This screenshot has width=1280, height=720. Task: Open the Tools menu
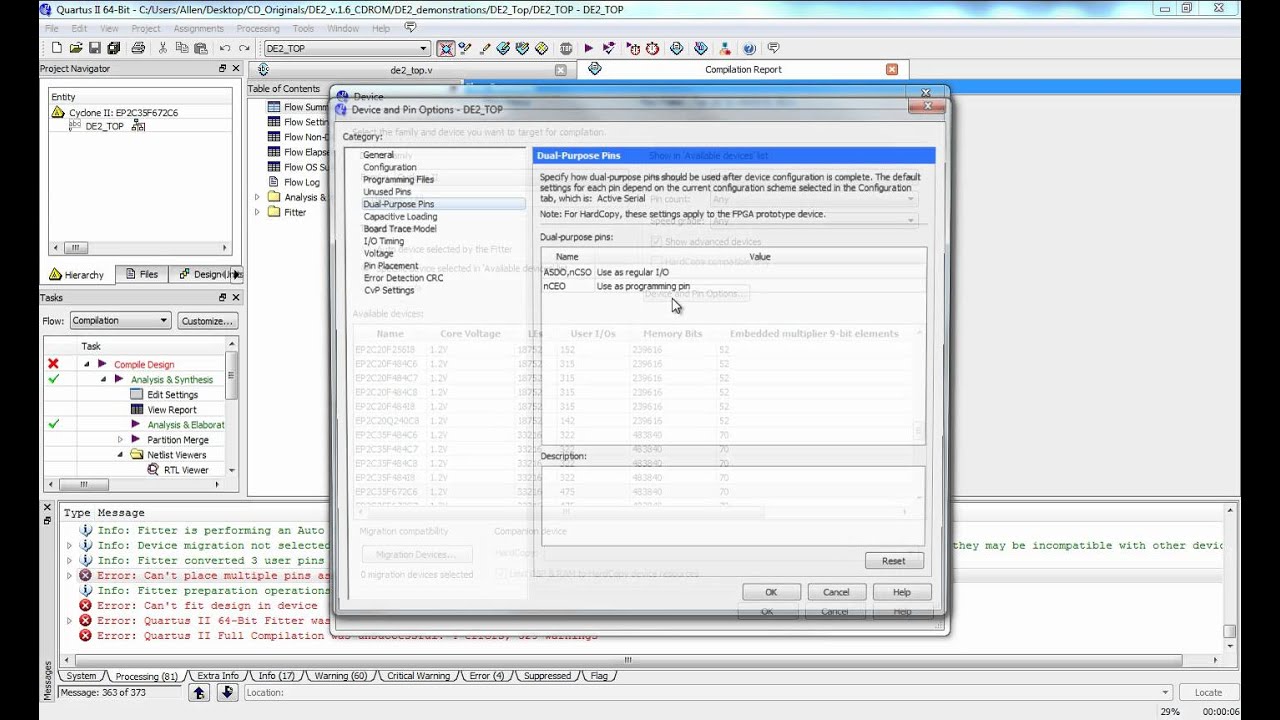click(x=303, y=28)
